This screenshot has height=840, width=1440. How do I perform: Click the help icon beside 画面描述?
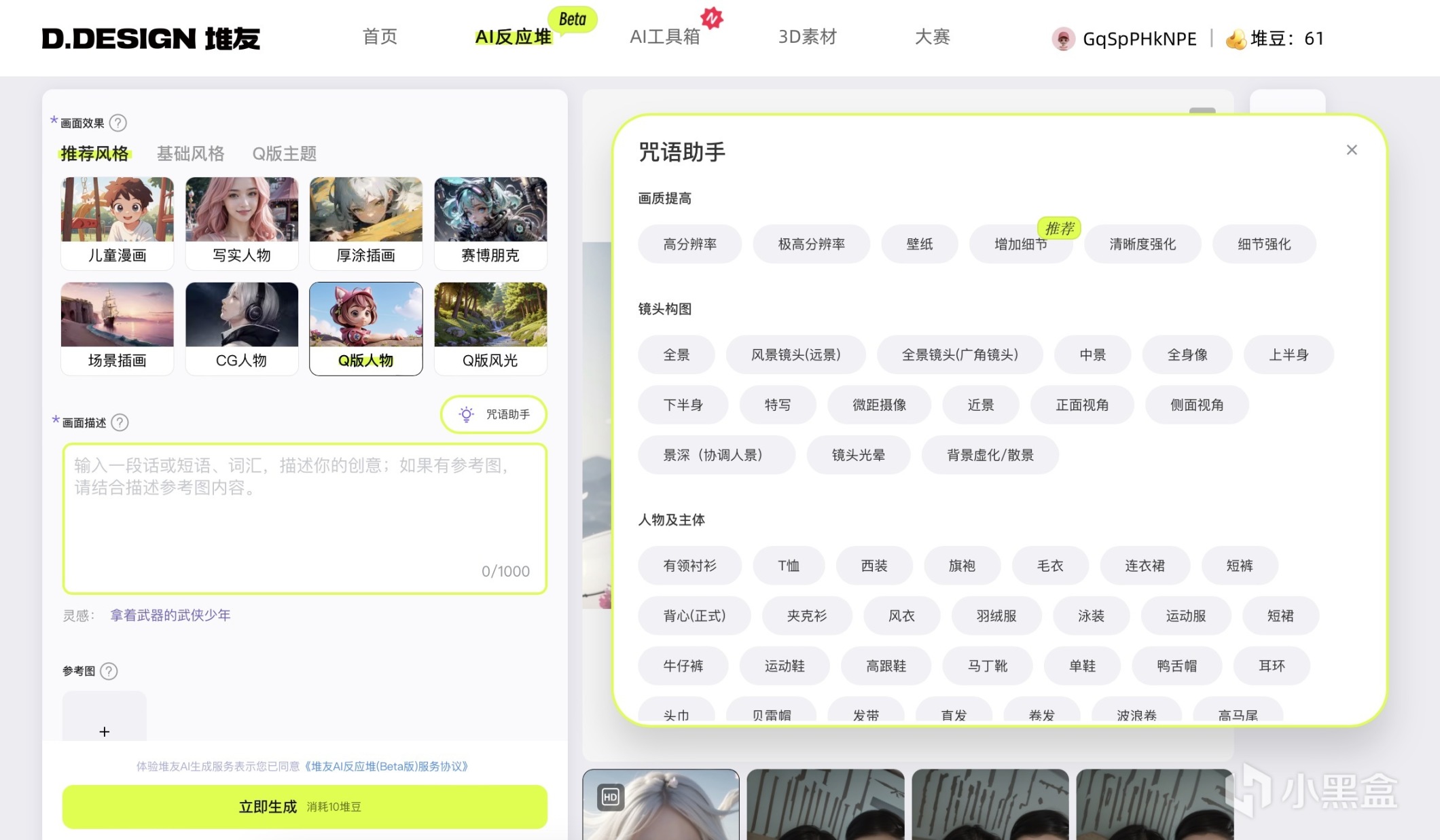(x=120, y=422)
